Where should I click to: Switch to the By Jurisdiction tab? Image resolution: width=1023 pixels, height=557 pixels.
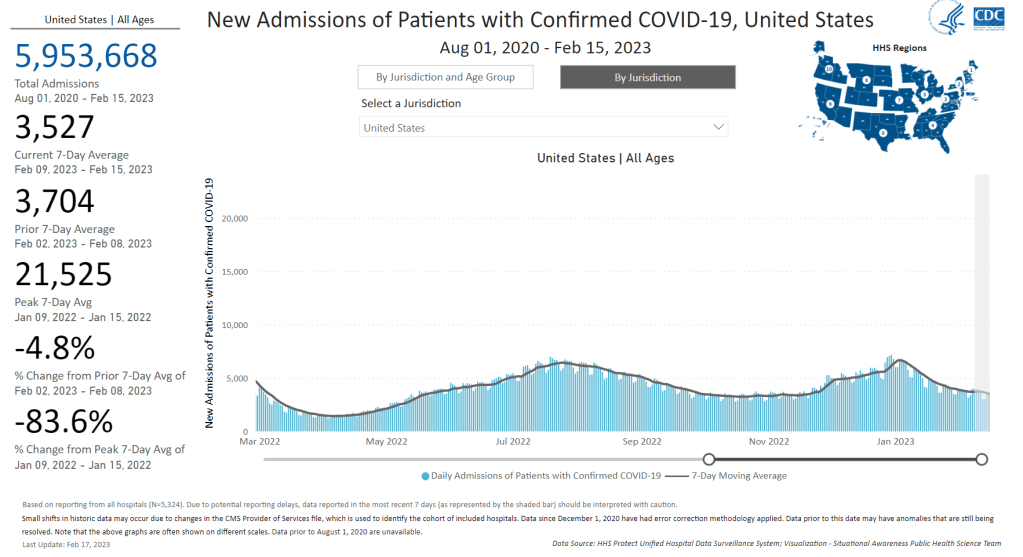(x=648, y=78)
